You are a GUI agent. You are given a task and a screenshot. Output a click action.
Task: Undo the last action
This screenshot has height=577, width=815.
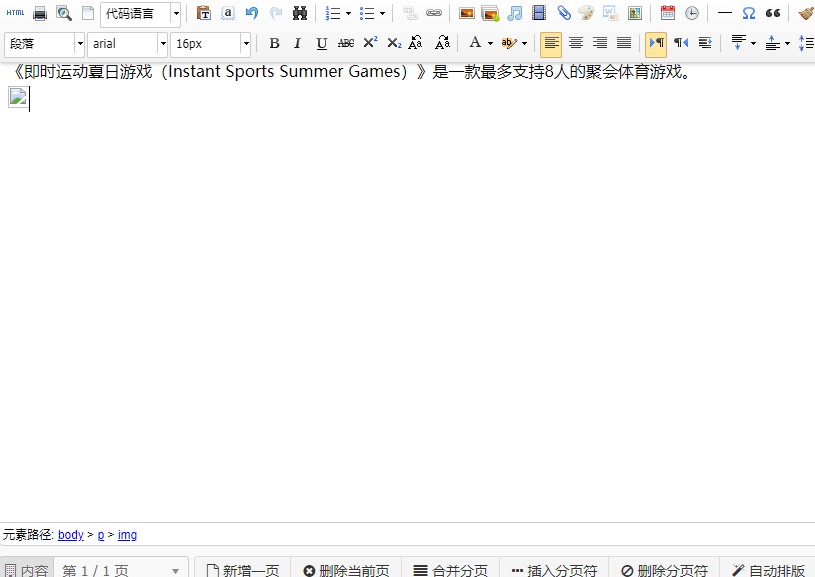(252, 13)
